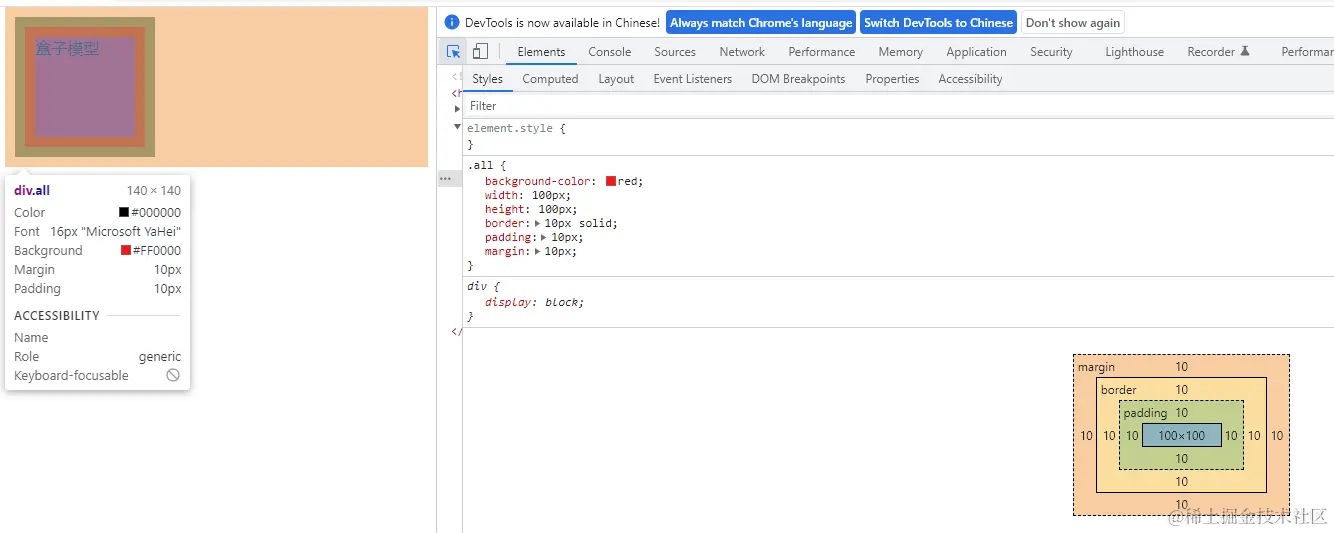Go to the Application tab
This screenshot has height=533, width=1334.
(x=976, y=52)
